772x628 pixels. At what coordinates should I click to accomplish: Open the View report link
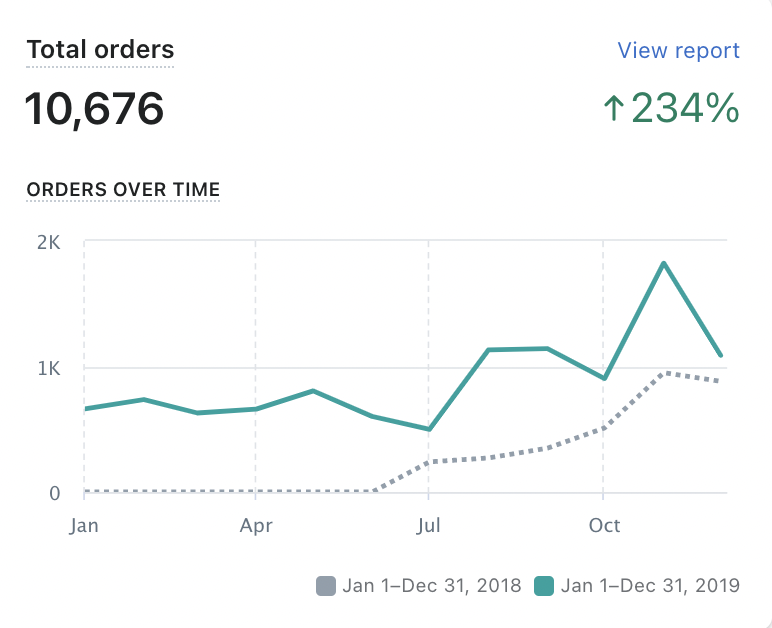click(x=678, y=50)
